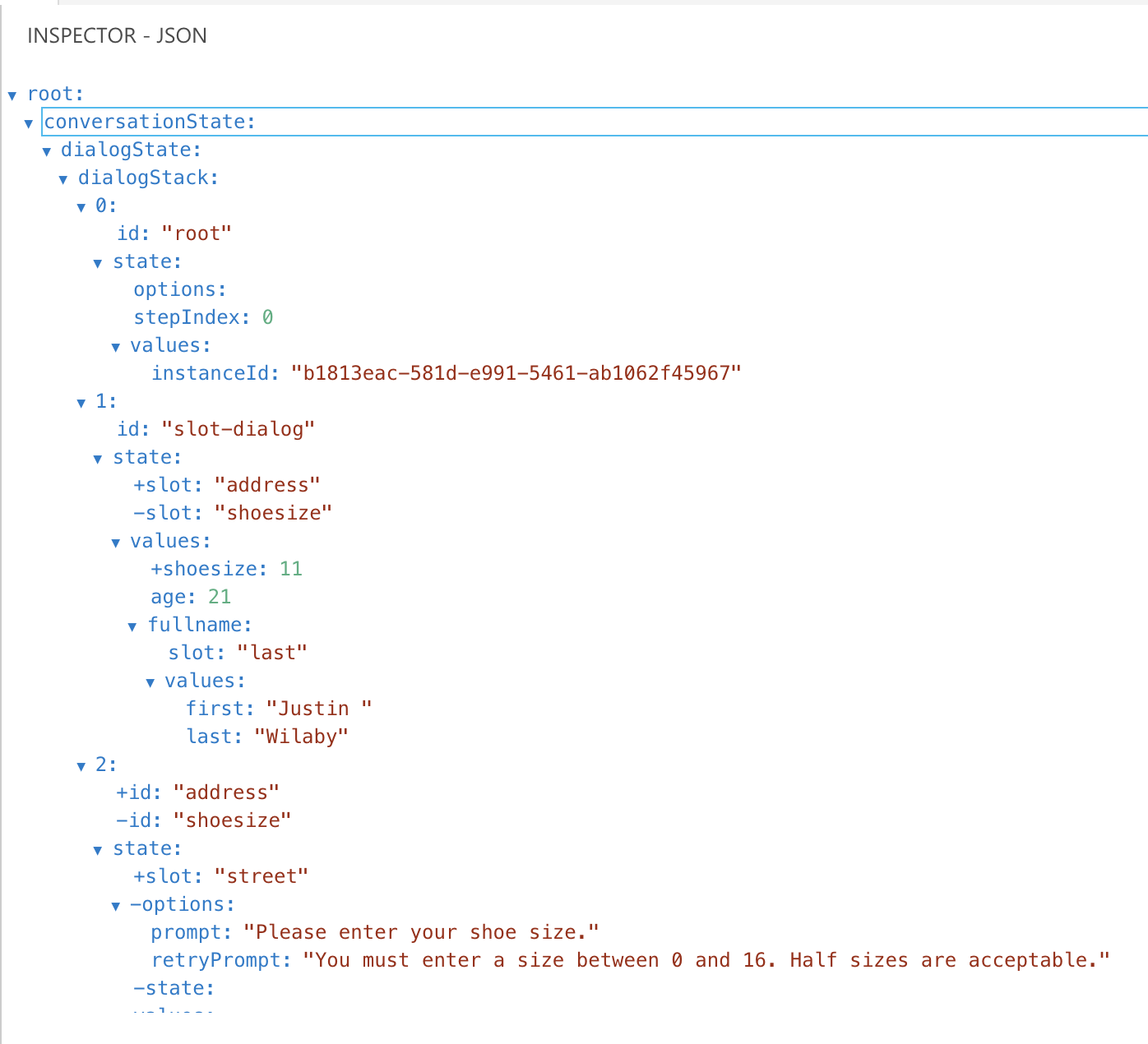The image size is (1148, 1044).
Task: Collapse stack entry 0
Action: click(x=81, y=206)
